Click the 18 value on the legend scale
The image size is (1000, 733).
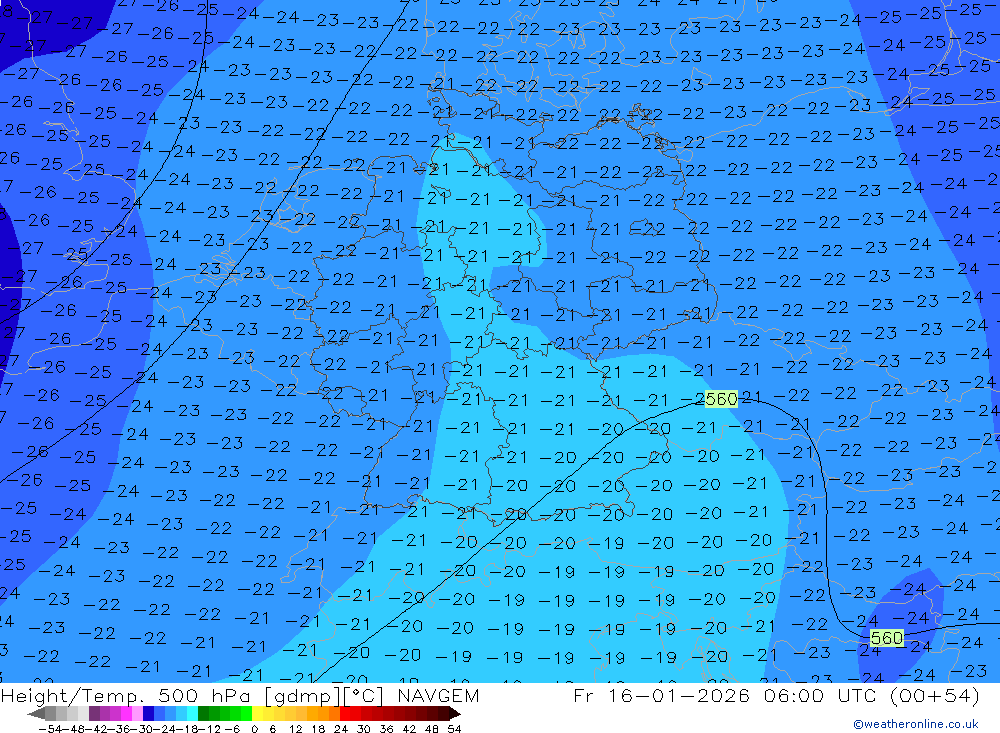(x=318, y=729)
